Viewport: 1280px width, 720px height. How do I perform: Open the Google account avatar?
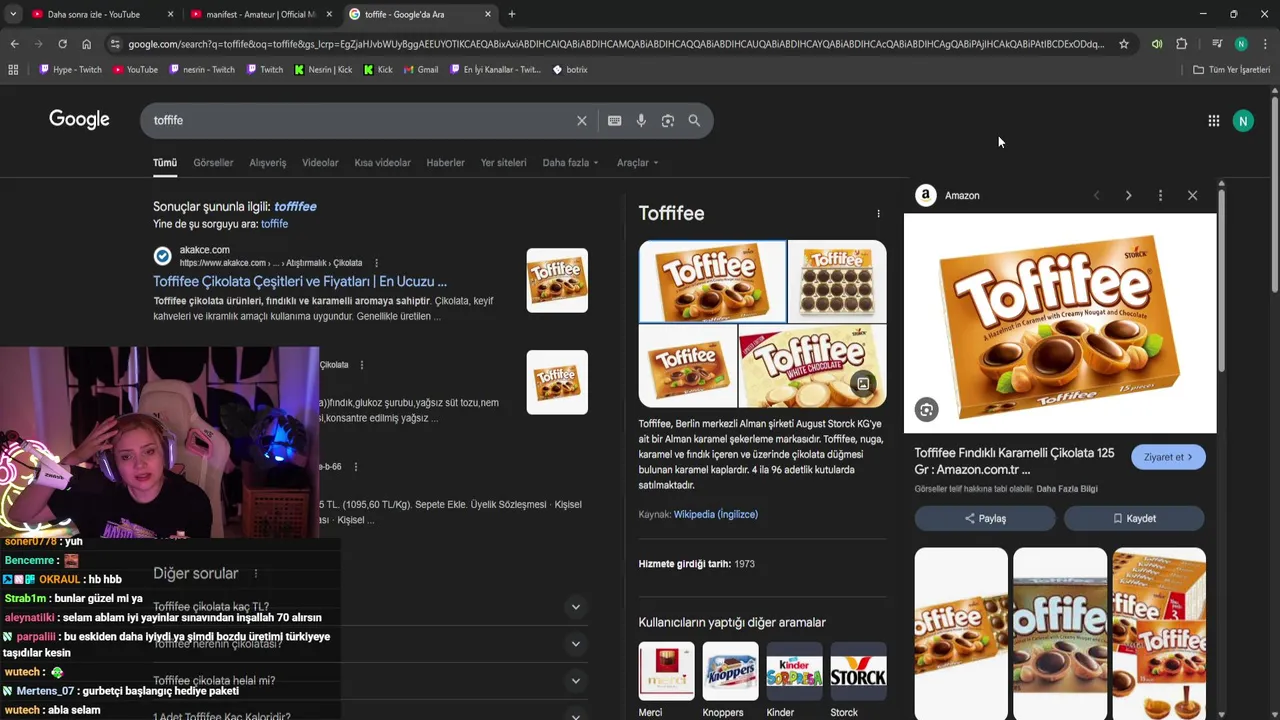[1243, 121]
